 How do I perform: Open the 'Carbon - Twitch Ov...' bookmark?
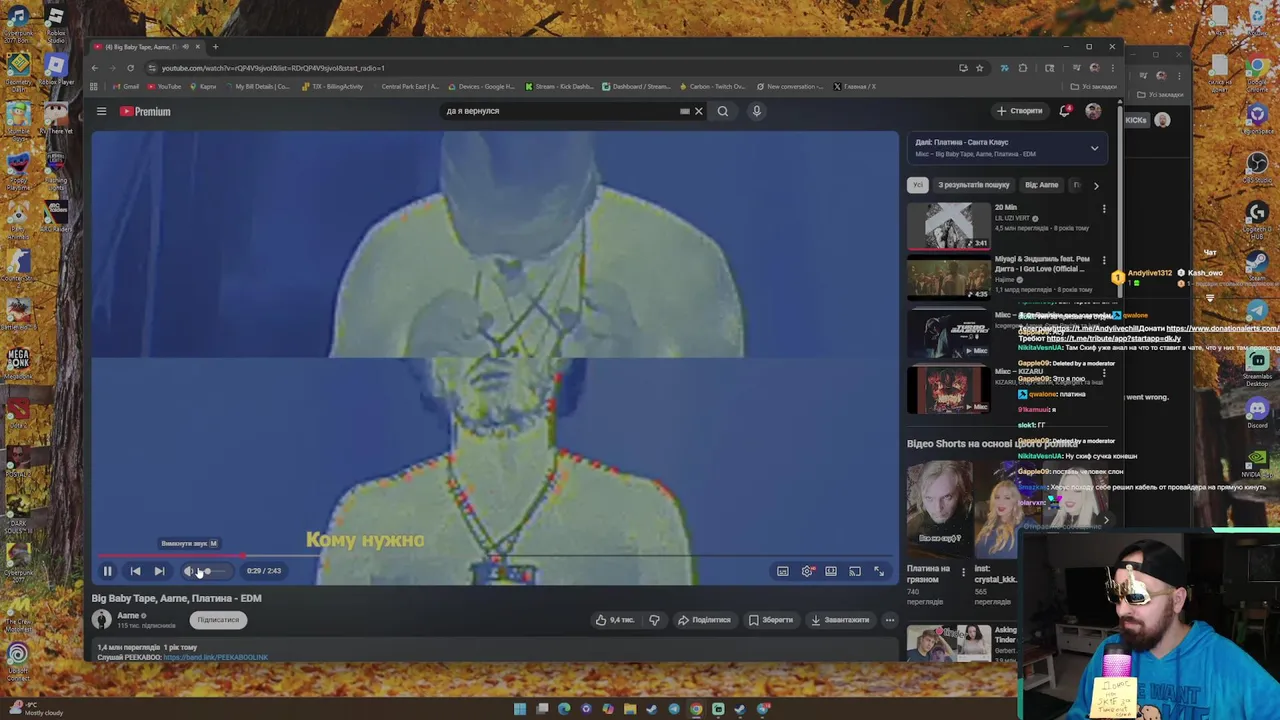click(x=712, y=87)
